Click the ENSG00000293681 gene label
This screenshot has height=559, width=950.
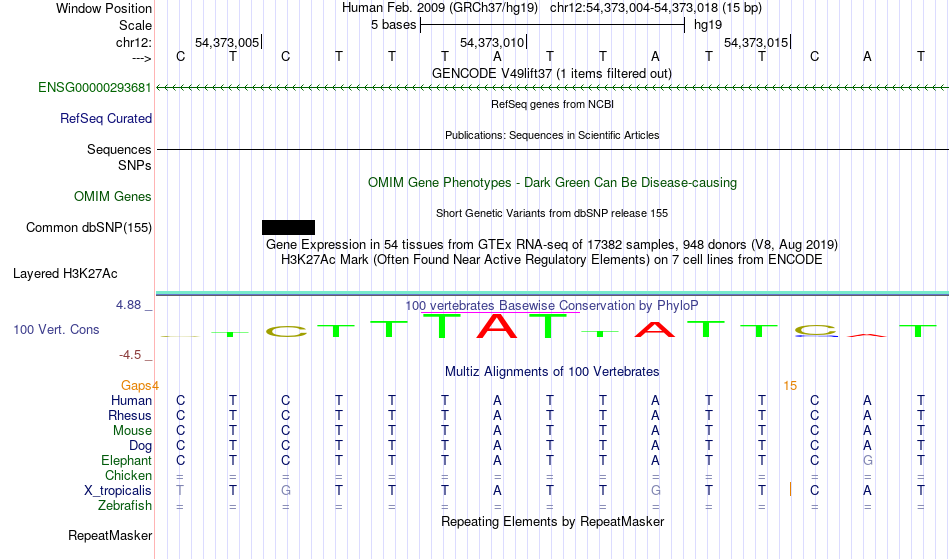coord(95,88)
